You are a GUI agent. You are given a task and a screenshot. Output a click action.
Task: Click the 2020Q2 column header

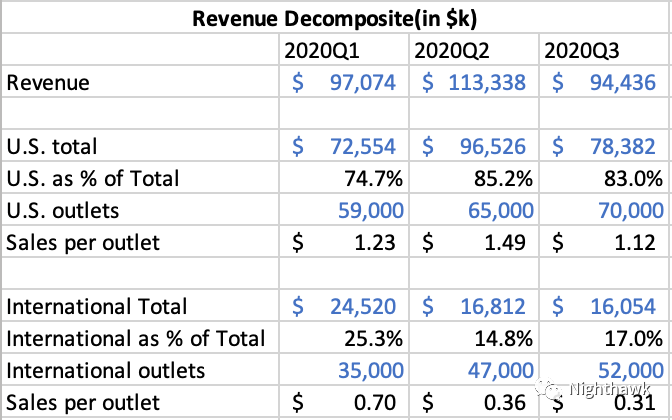coord(448,50)
